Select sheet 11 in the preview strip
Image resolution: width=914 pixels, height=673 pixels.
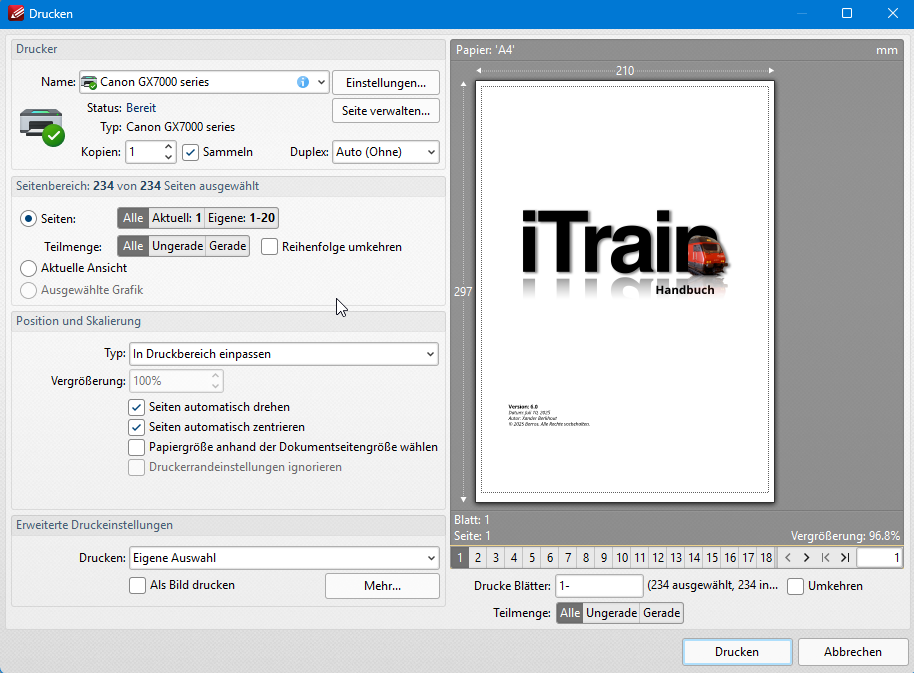point(640,558)
